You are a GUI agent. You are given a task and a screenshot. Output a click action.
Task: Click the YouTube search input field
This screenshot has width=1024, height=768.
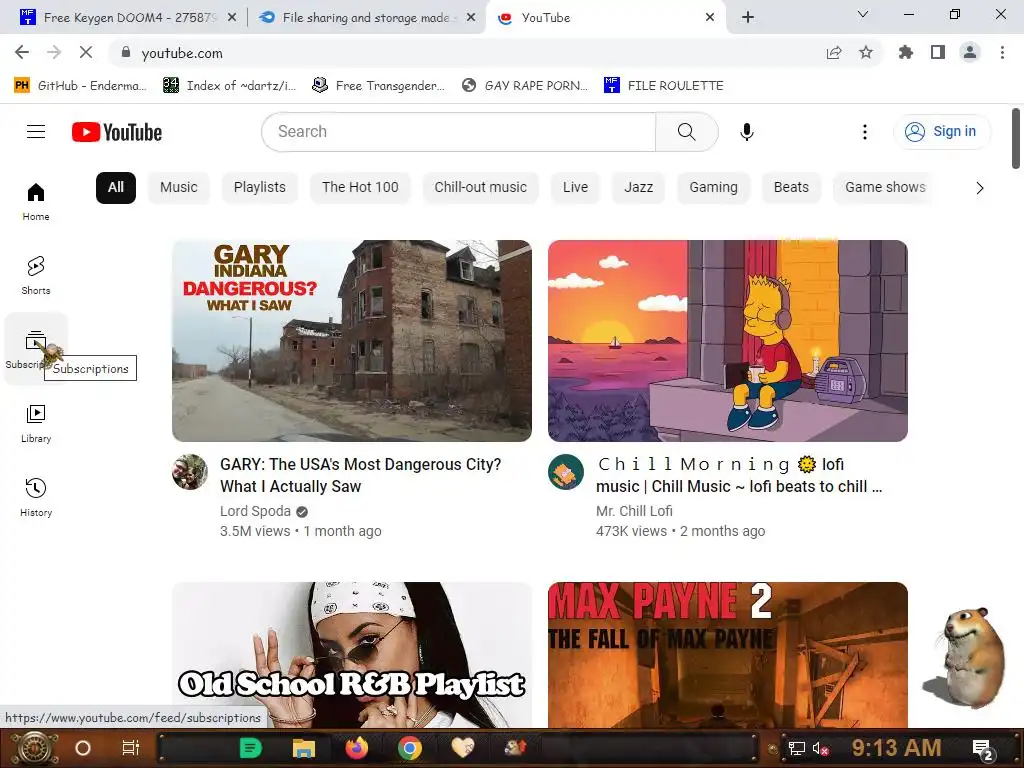458,132
